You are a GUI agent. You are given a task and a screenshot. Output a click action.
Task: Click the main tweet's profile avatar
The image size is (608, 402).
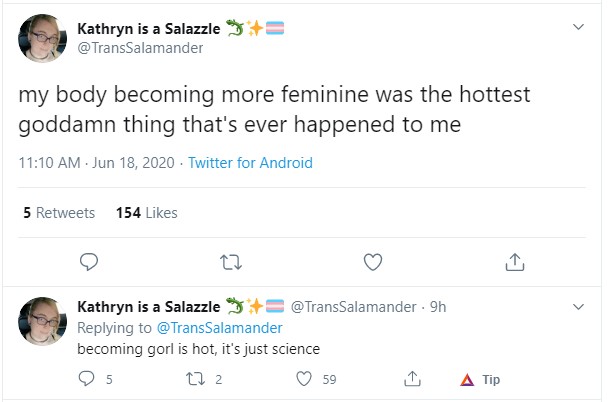click(42, 38)
